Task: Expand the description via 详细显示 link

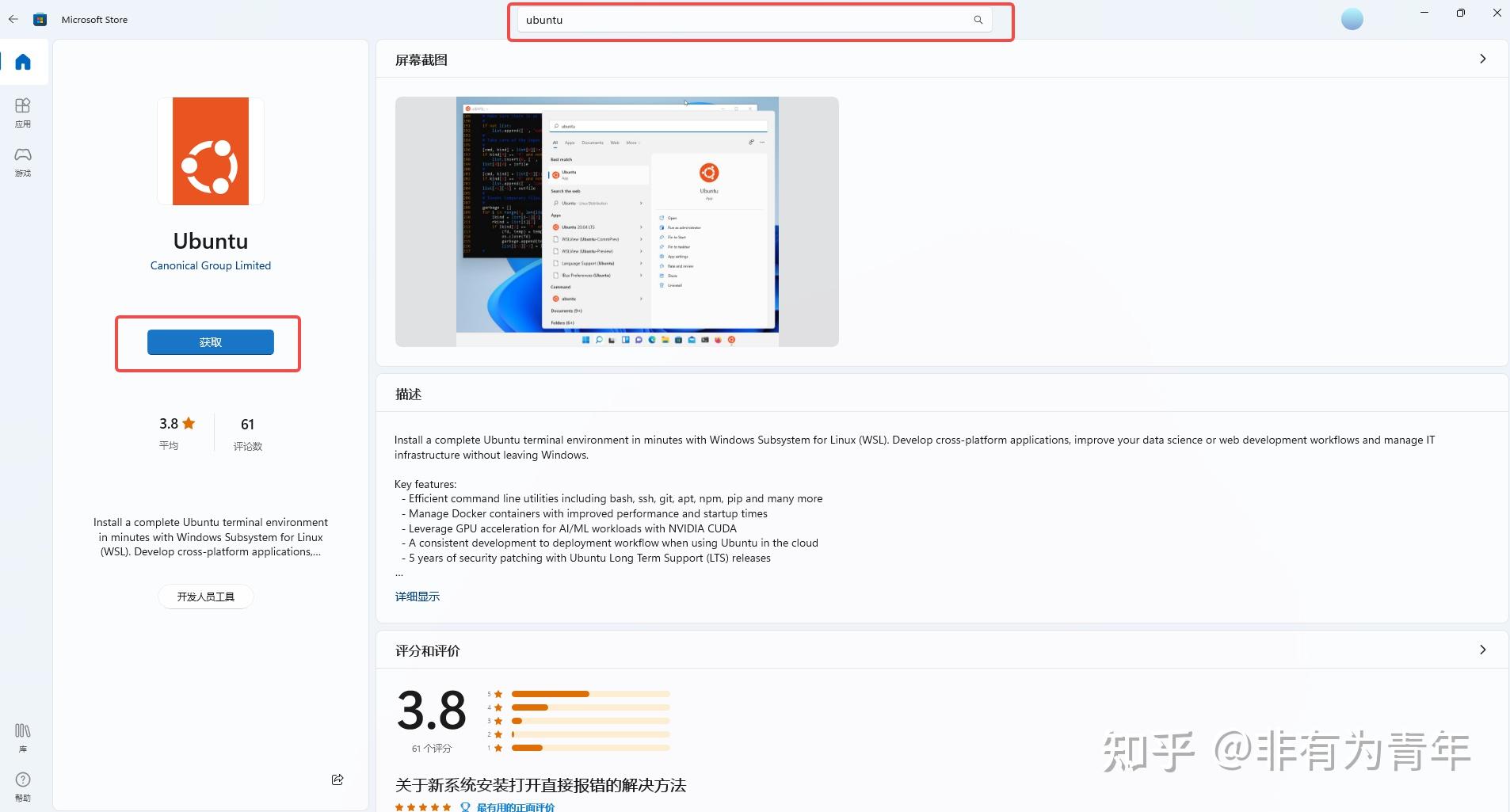Action: pos(418,596)
